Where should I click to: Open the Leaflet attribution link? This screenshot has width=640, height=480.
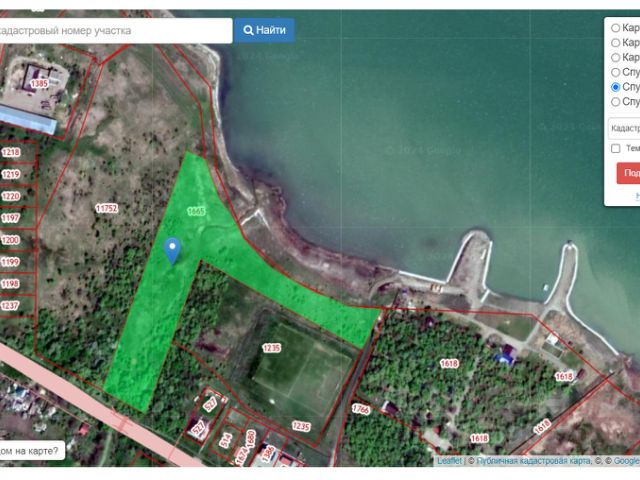coord(450,461)
